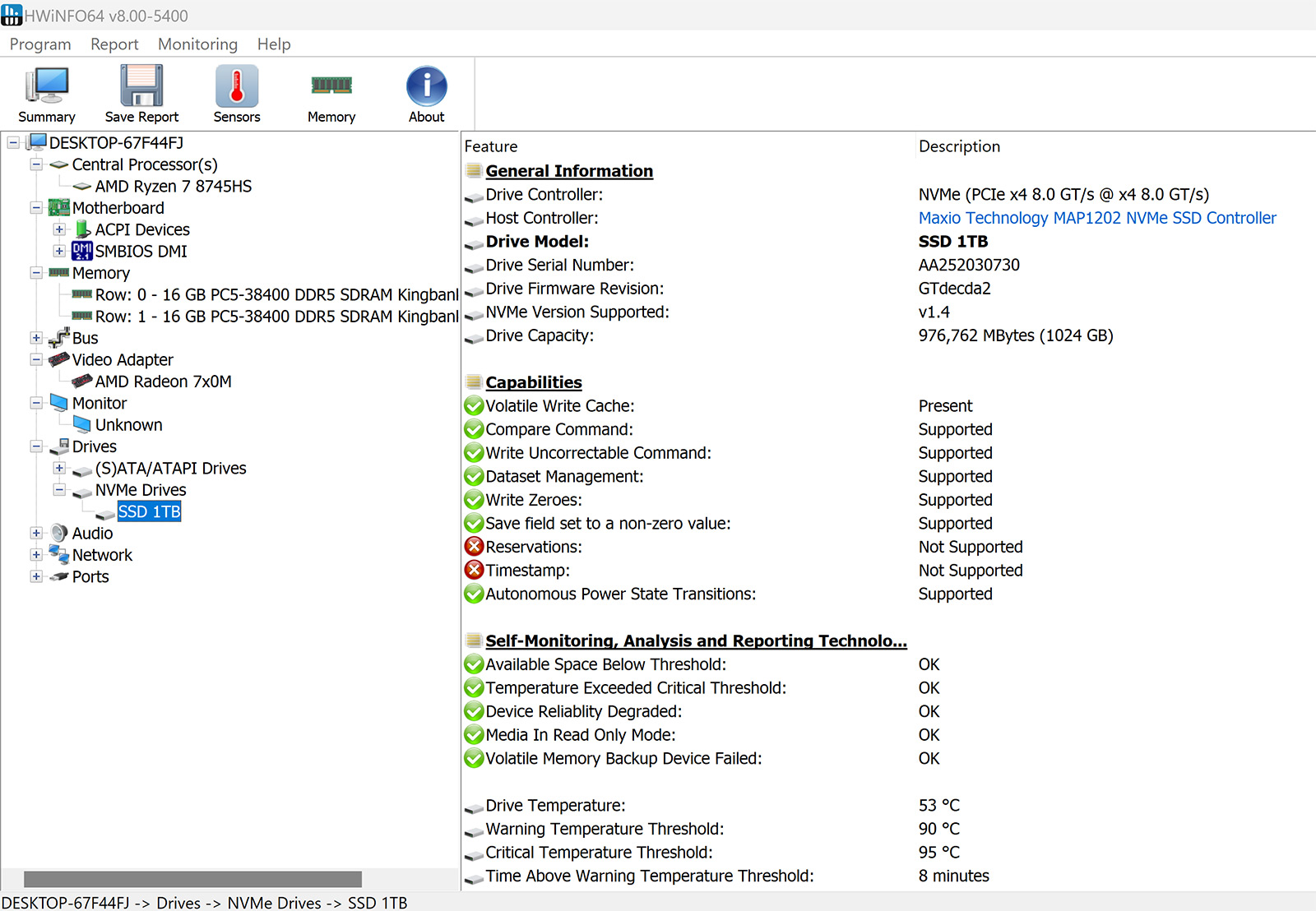Image resolution: width=1316 pixels, height=911 pixels.
Task: Select memory Row: 1 Kingbank module
Action: (x=277, y=317)
